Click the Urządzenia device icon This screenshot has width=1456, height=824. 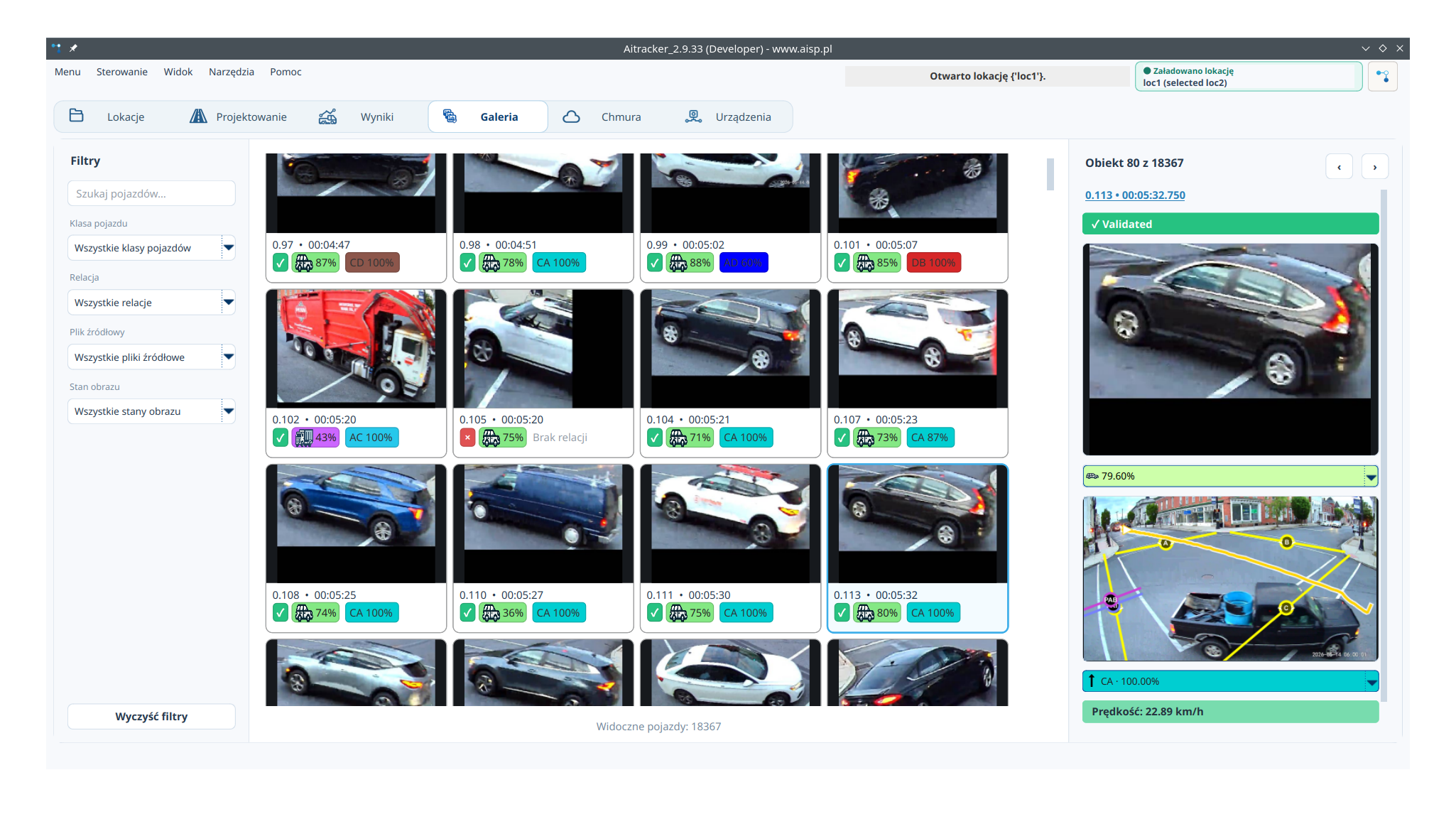coord(693,116)
